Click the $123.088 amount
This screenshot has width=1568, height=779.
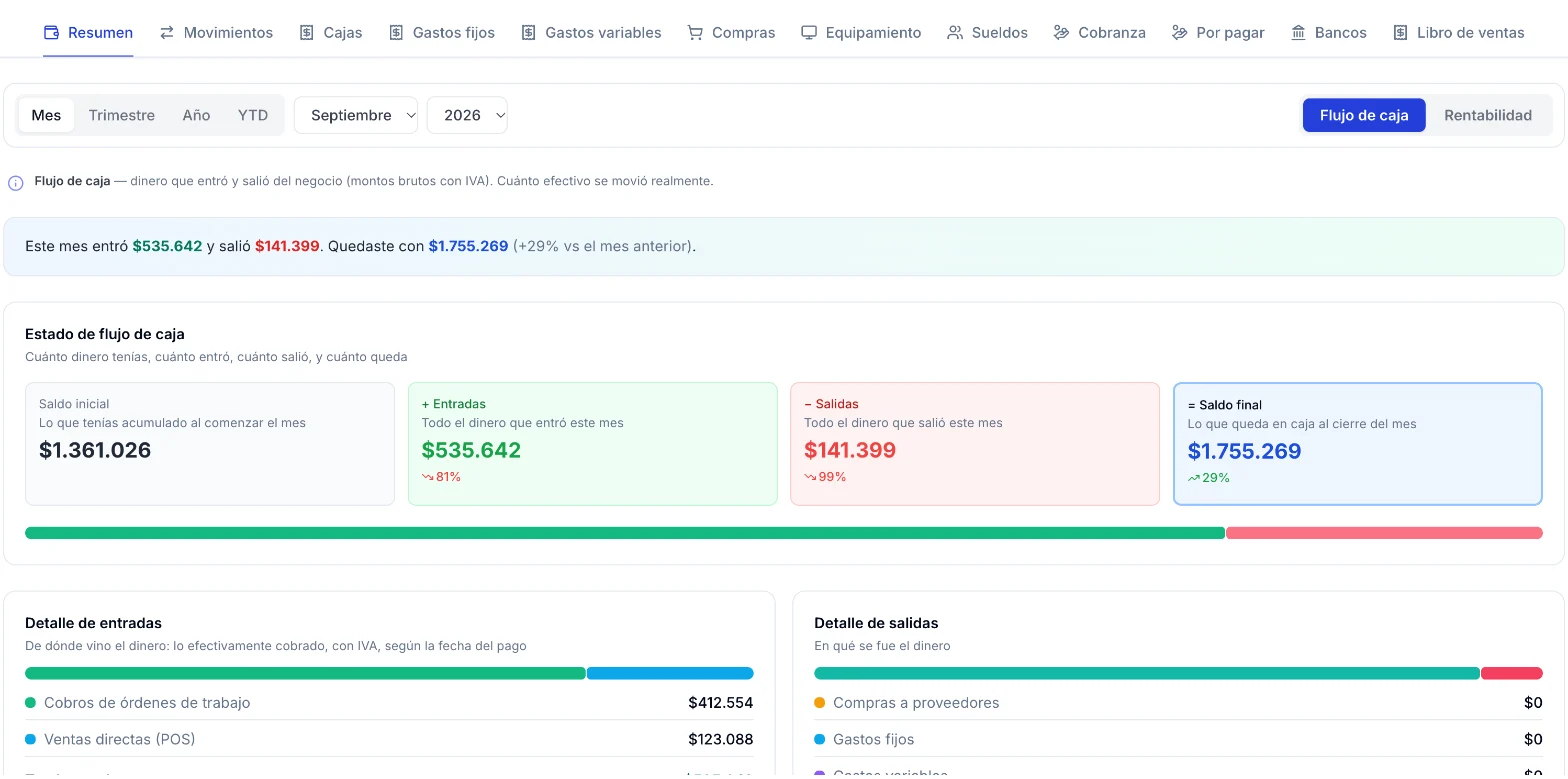point(720,740)
